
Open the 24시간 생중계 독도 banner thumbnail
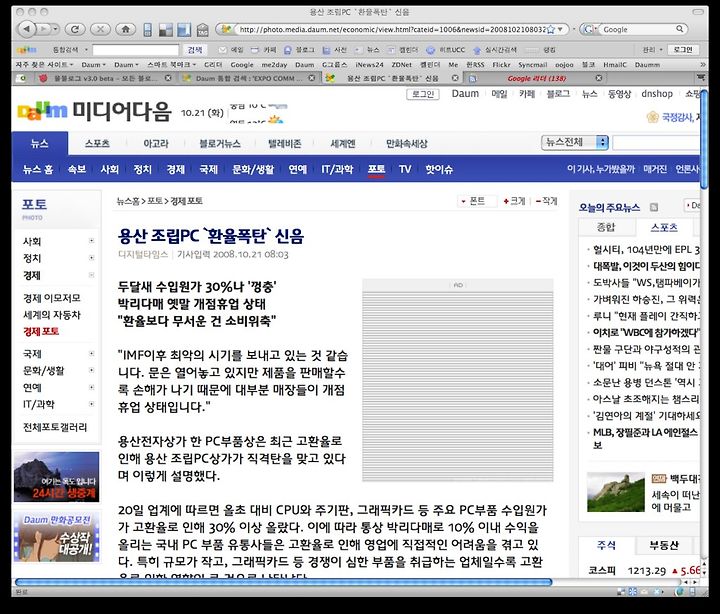click(x=56, y=477)
